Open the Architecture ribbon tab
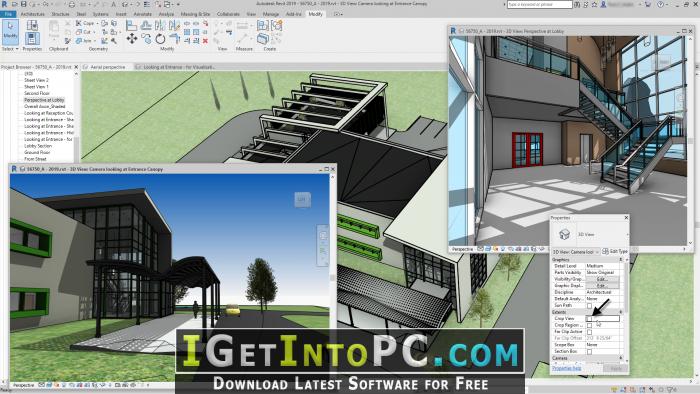This screenshot has height=394, width=700. pyautogui.click(x=33, y=14)
